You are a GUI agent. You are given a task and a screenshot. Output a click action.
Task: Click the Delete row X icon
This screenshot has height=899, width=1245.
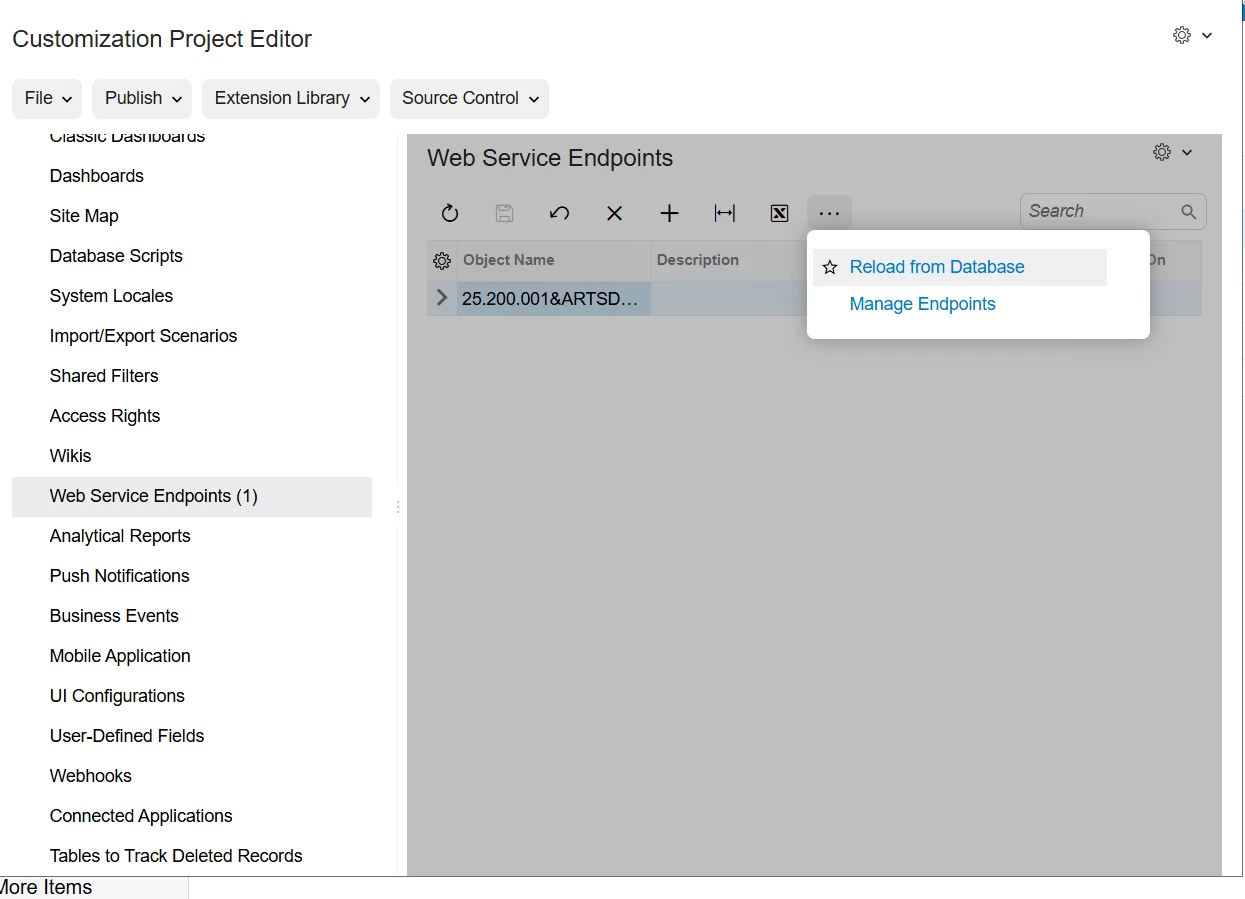[x=615, y=213]
